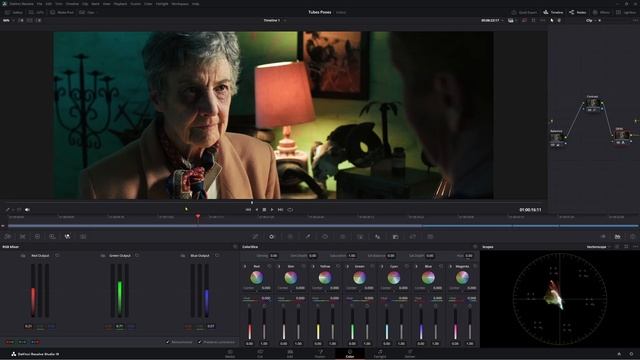Open the 3D palette
Viewport: 640px width, 360px height.
click(430, 236)
